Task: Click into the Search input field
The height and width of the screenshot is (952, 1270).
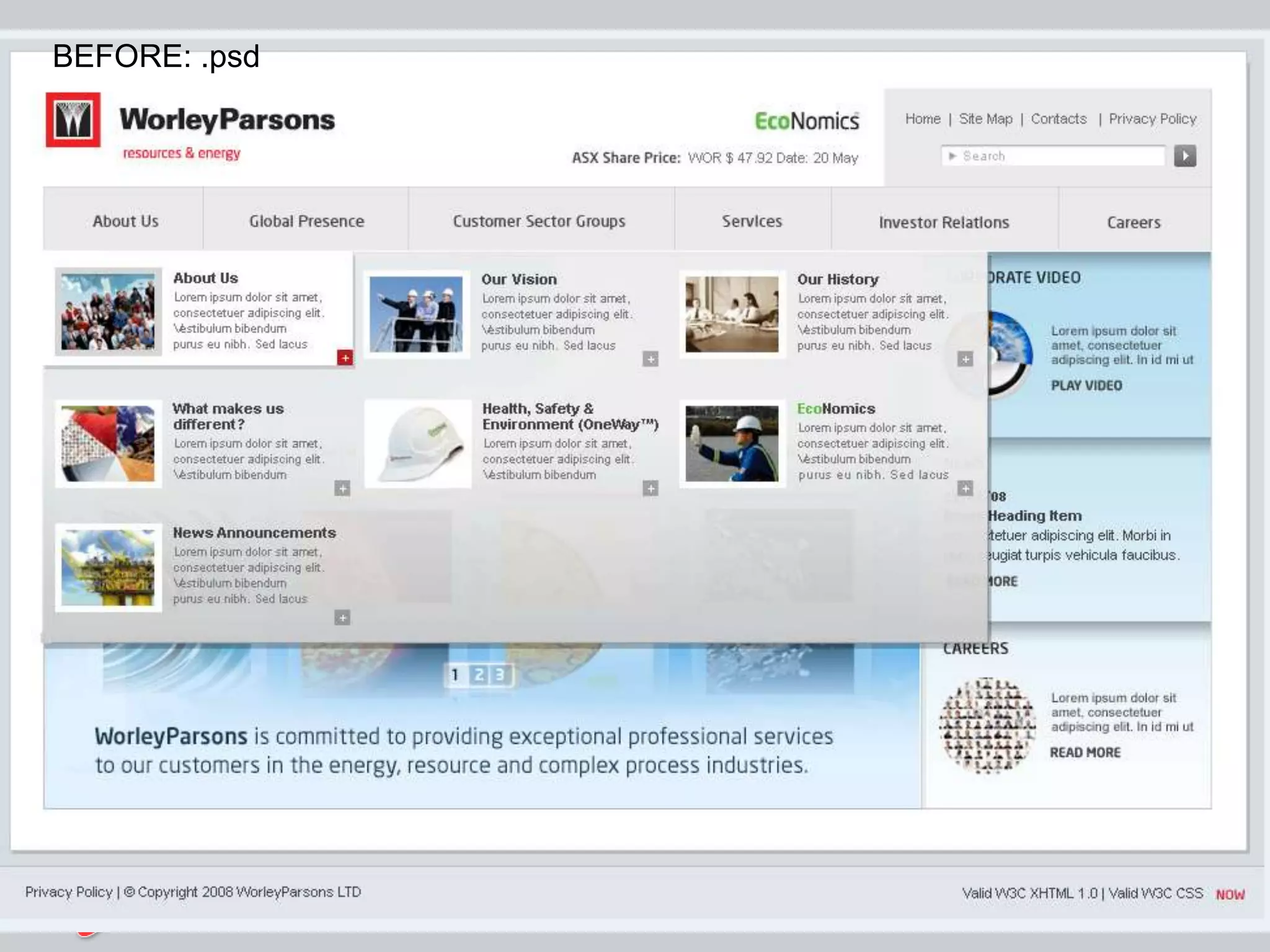Action: point(1054,156)
